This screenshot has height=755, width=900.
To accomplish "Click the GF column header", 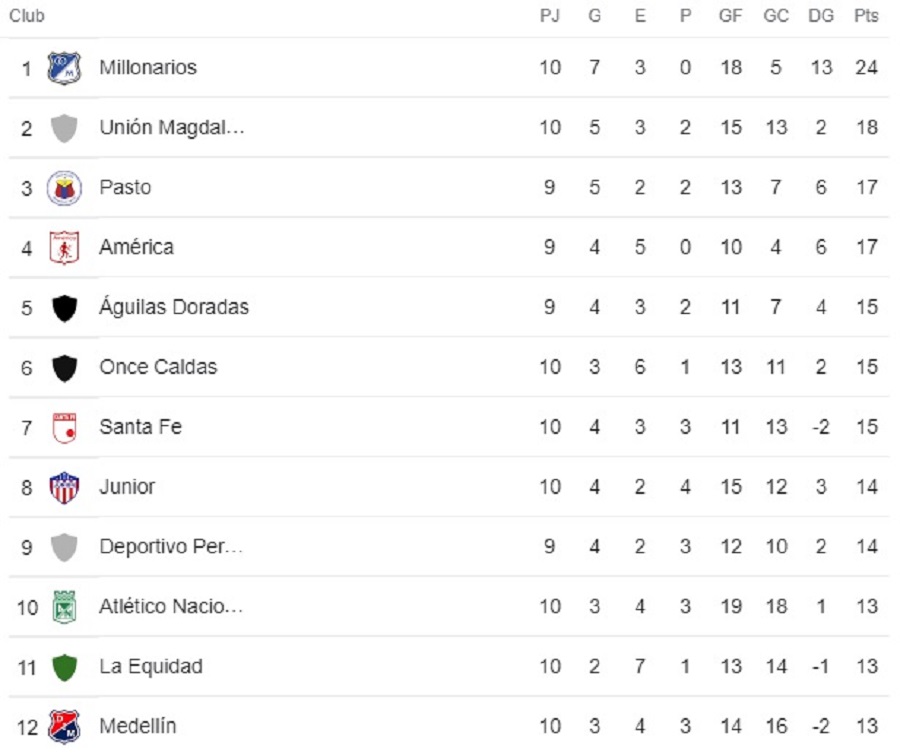I will 731,16.
